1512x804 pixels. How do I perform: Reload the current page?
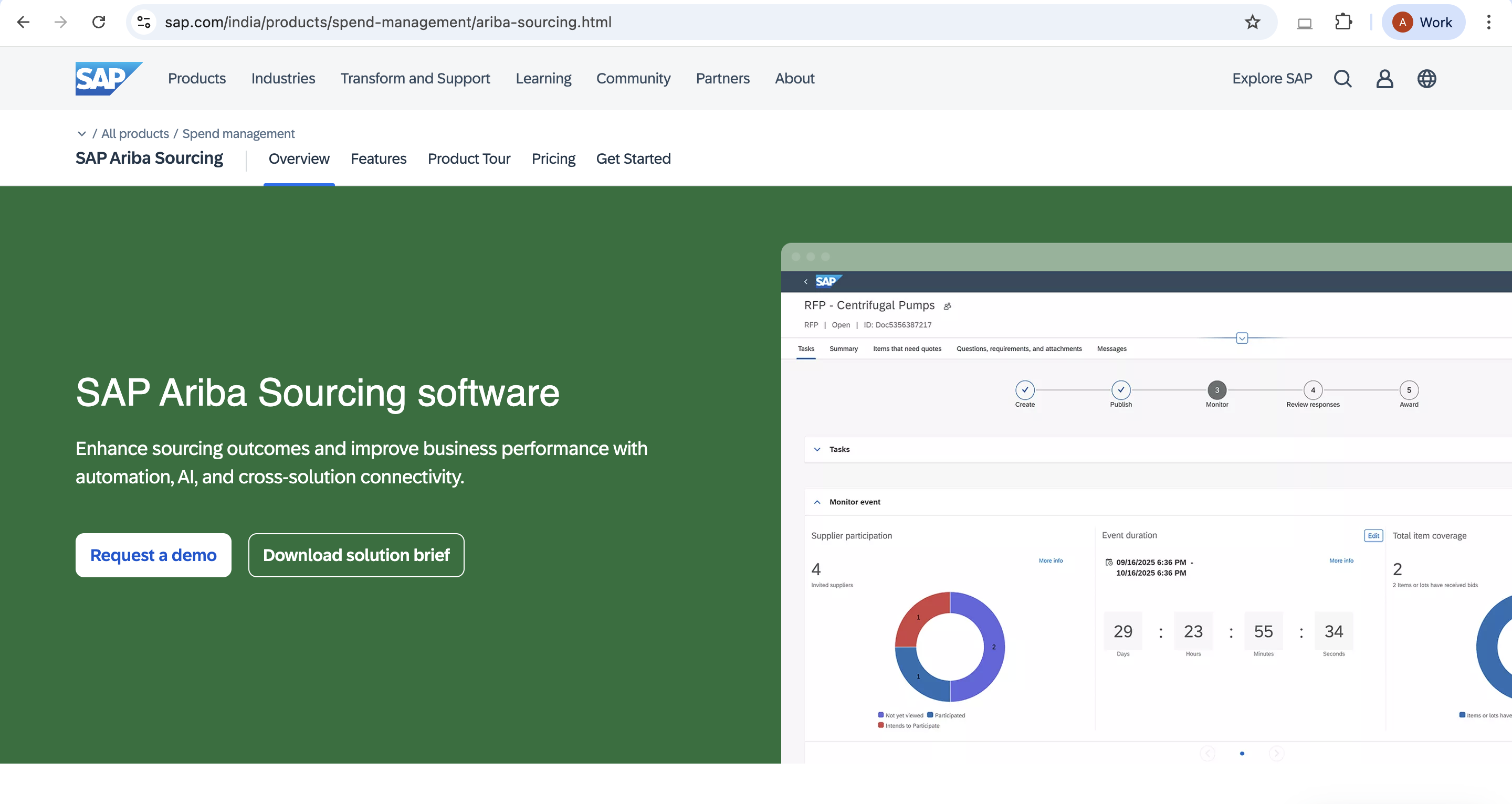(99, 22)
